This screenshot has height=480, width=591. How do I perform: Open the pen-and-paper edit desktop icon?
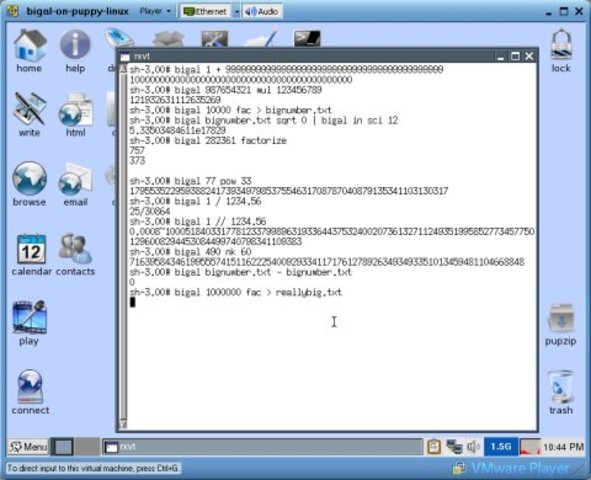tap(262, 38)
